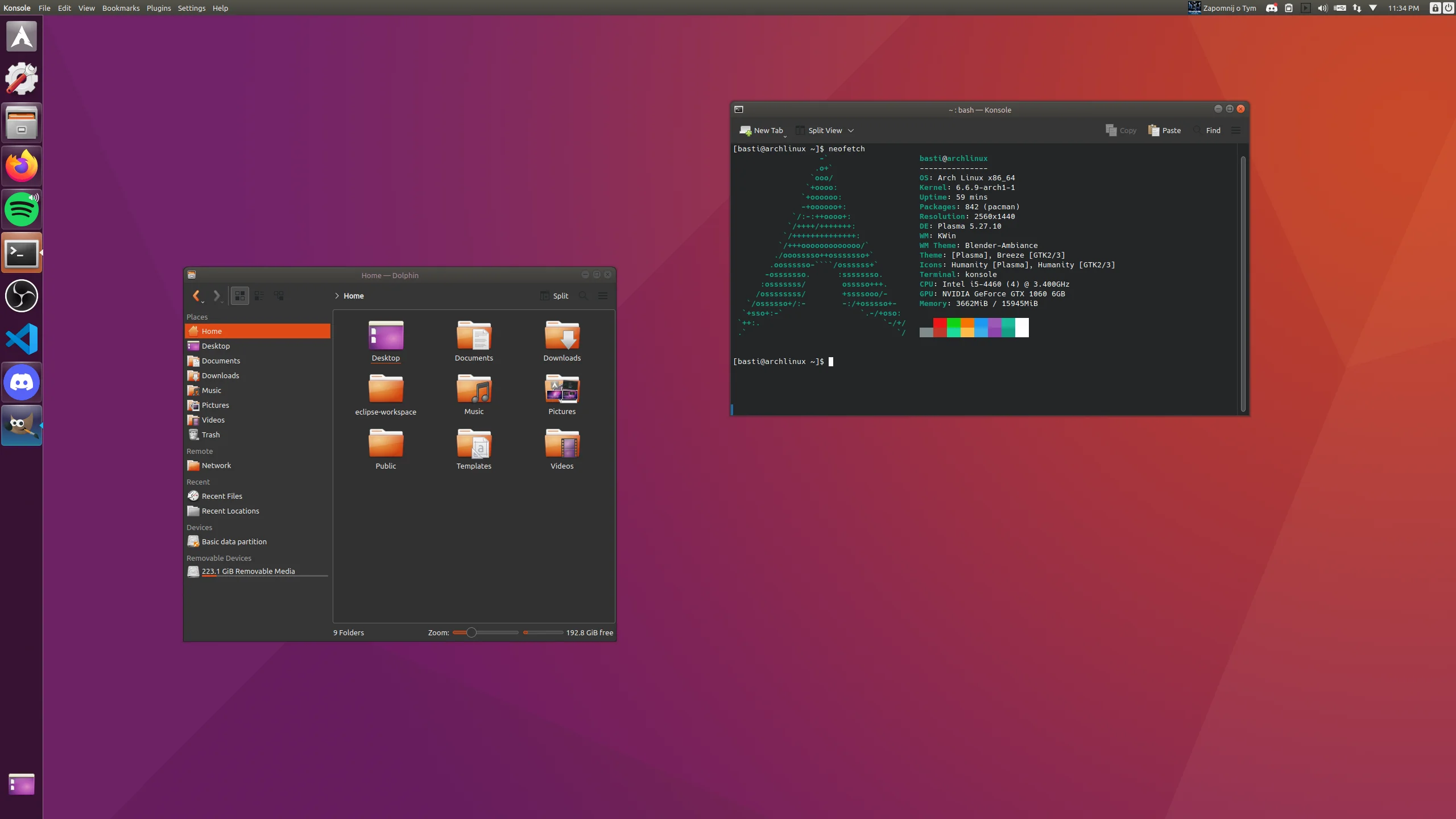Open the New Tab dropdown arrow
This screenshot has height=819, width=1456.
(785, 136)
